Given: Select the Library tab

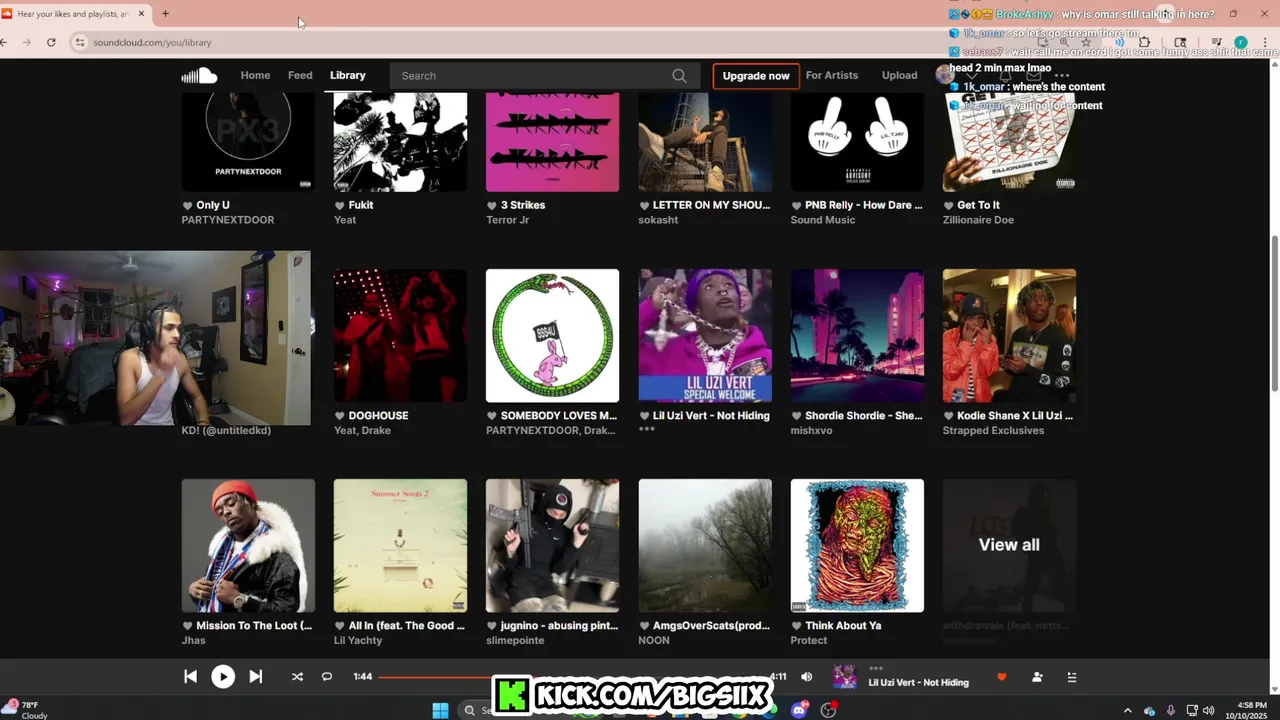Looking at the screenshot, I should (x=348, y=75).
